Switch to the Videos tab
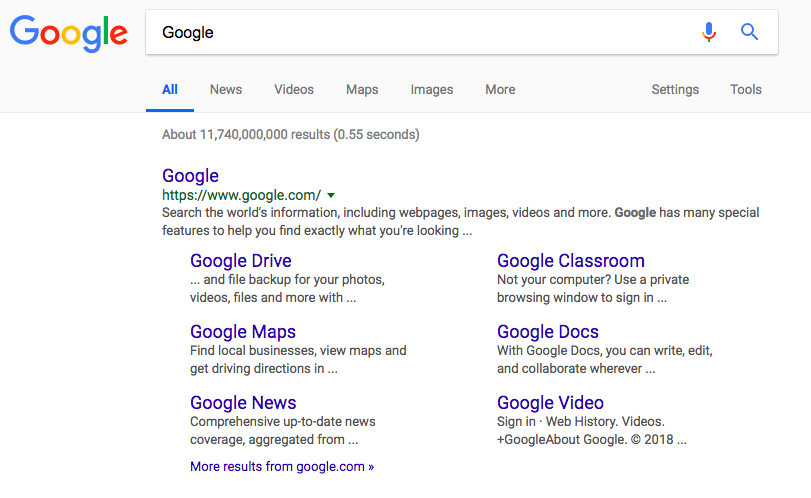 294,89
